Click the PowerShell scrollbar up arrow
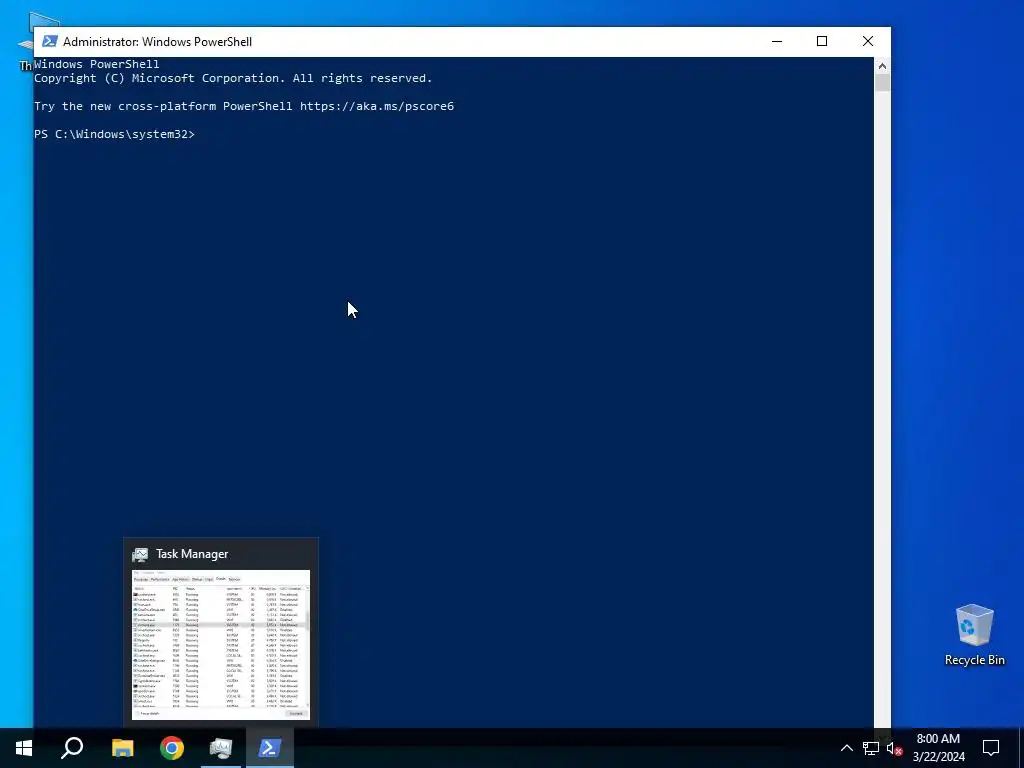 [882, 65]
